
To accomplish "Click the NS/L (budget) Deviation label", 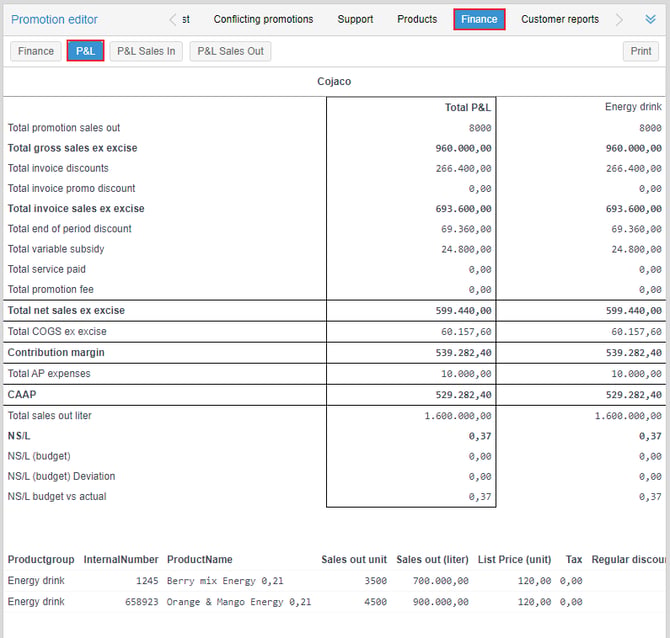I will click(x=62, y=476).
